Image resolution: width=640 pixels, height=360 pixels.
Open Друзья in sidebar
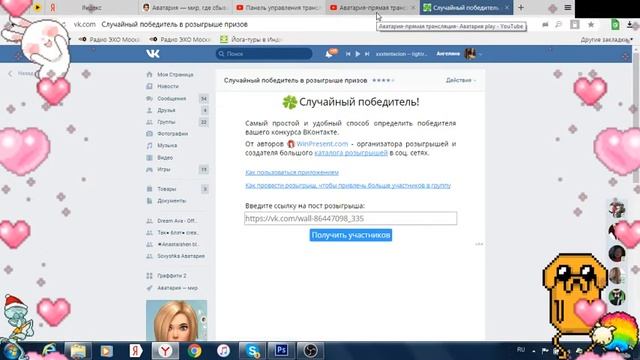point(166,110)
